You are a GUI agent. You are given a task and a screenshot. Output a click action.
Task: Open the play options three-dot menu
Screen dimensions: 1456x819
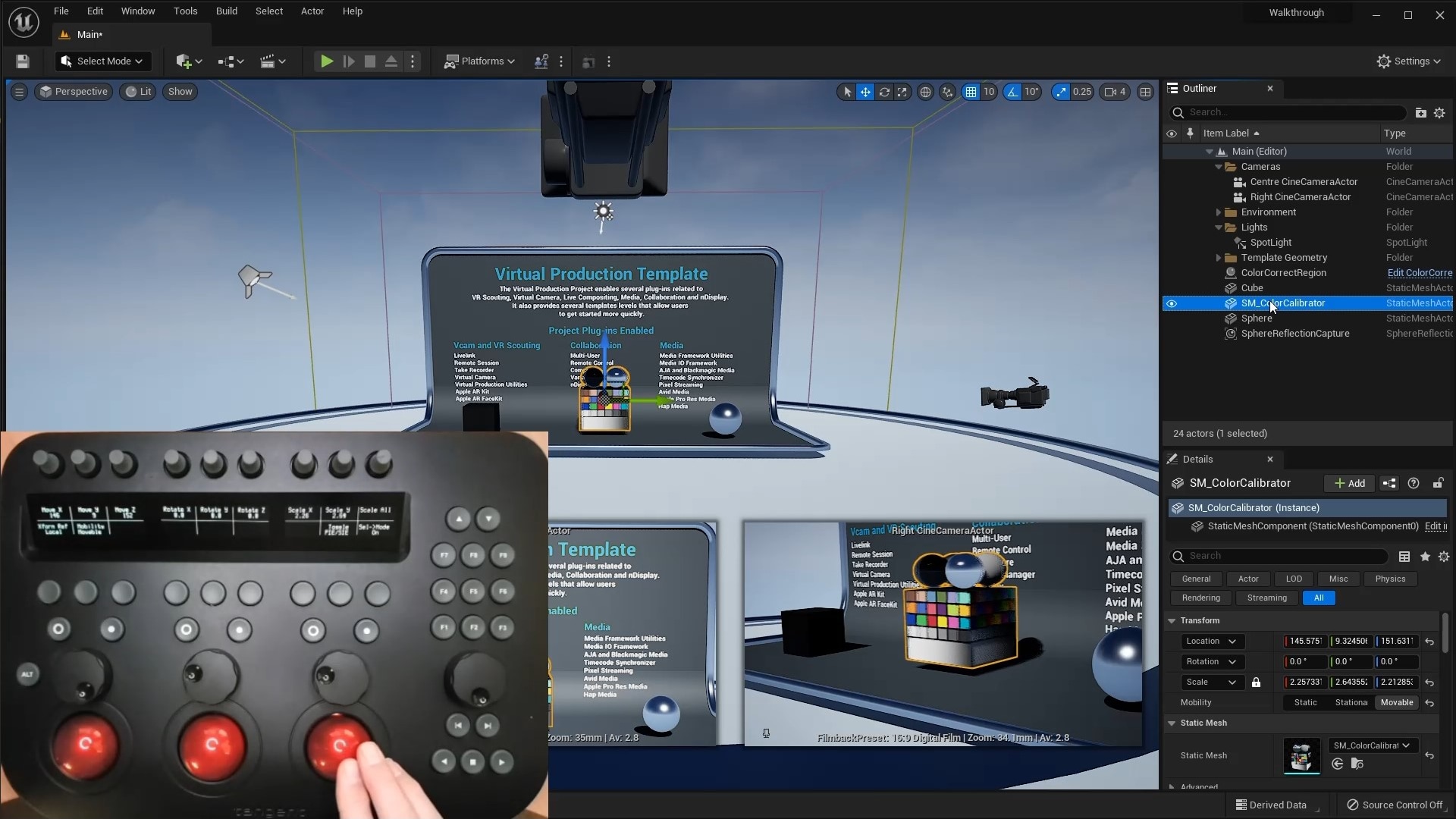click(413, 61)
